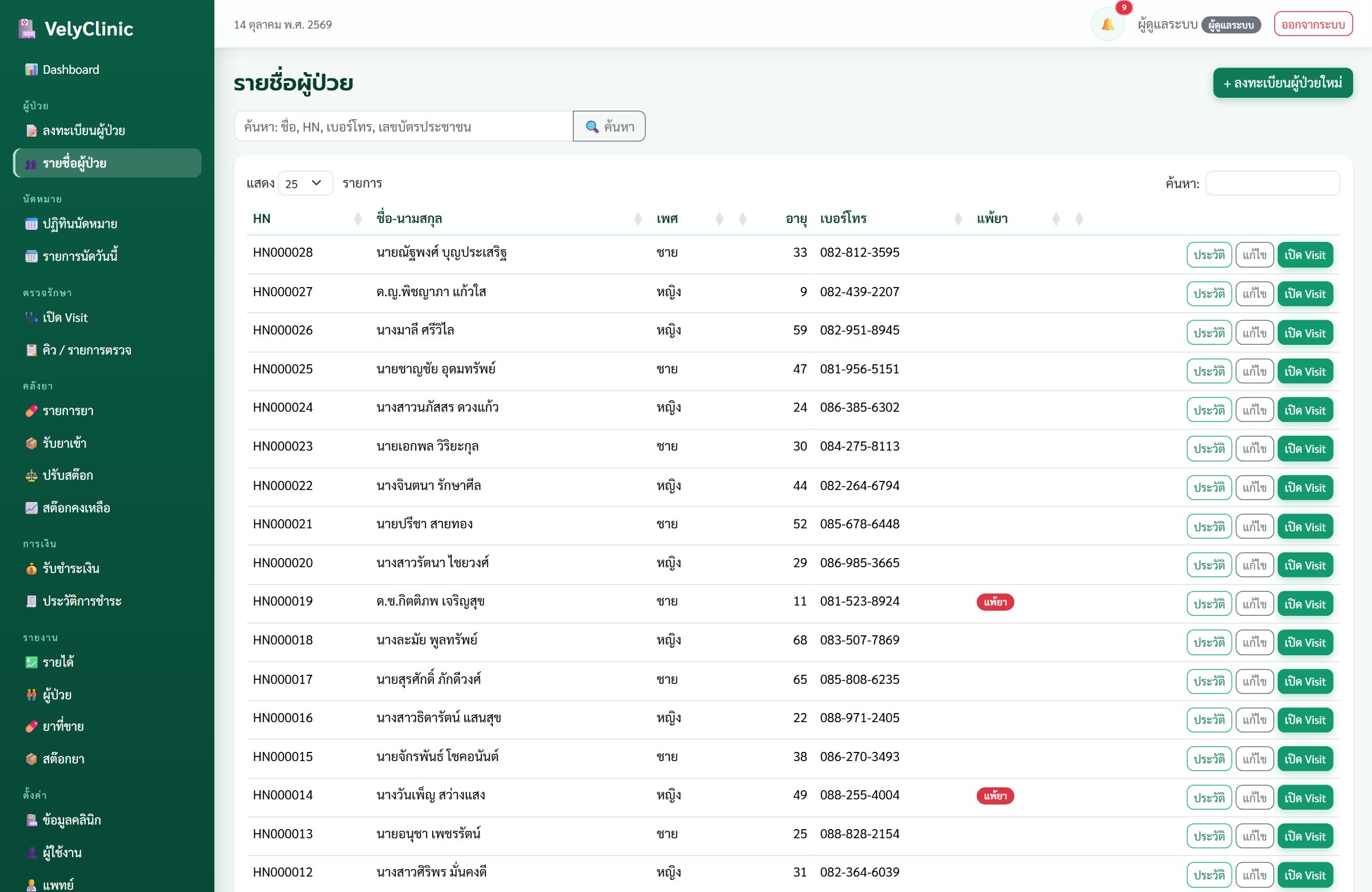Sort table by แพ้ยา column

[1019, 219]
